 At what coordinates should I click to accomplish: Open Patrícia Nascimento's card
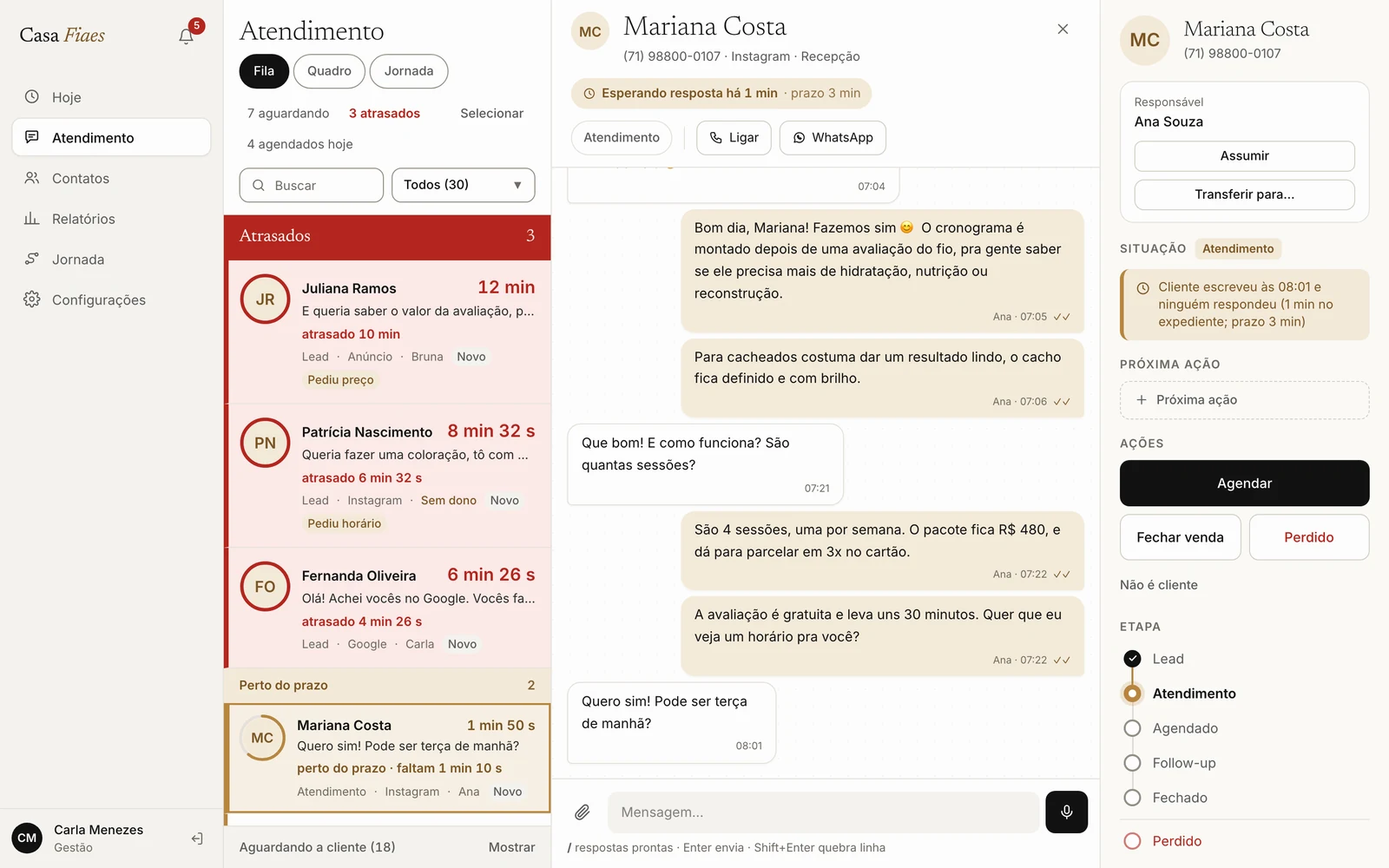[388, 476]
